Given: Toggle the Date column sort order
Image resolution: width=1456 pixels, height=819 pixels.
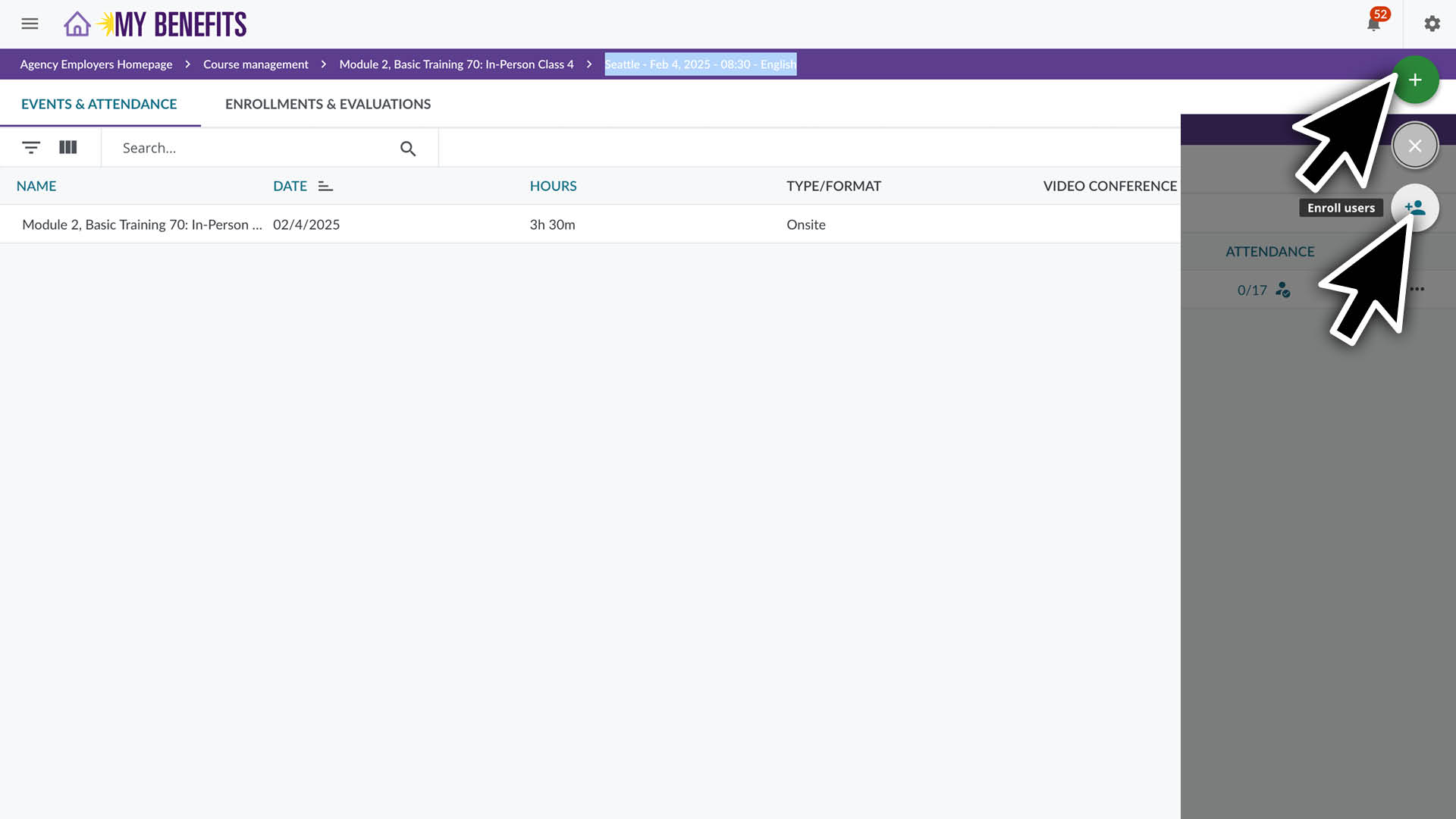Looking at the screenshot, I should coord(325,185).
